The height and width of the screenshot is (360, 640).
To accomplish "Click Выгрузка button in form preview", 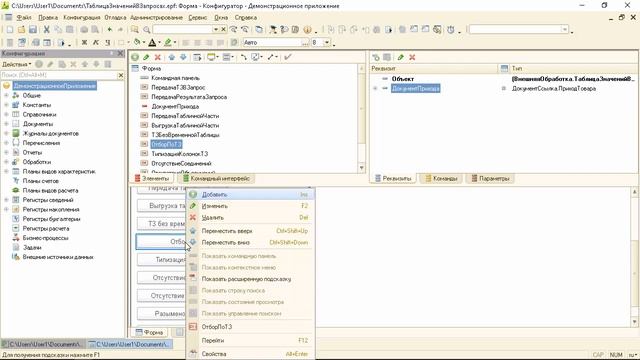I will click(x=161, y=206).
